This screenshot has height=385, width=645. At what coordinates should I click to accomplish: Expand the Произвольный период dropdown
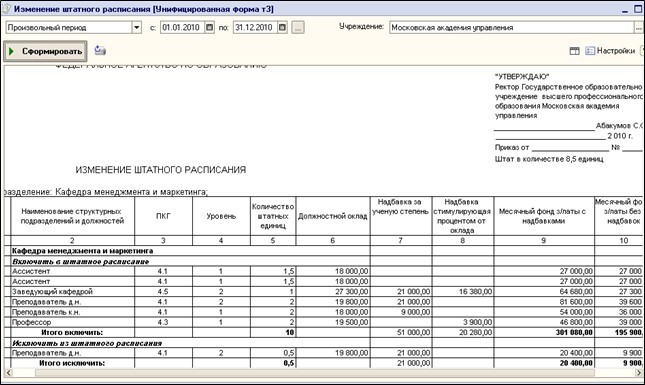point(137,28)
